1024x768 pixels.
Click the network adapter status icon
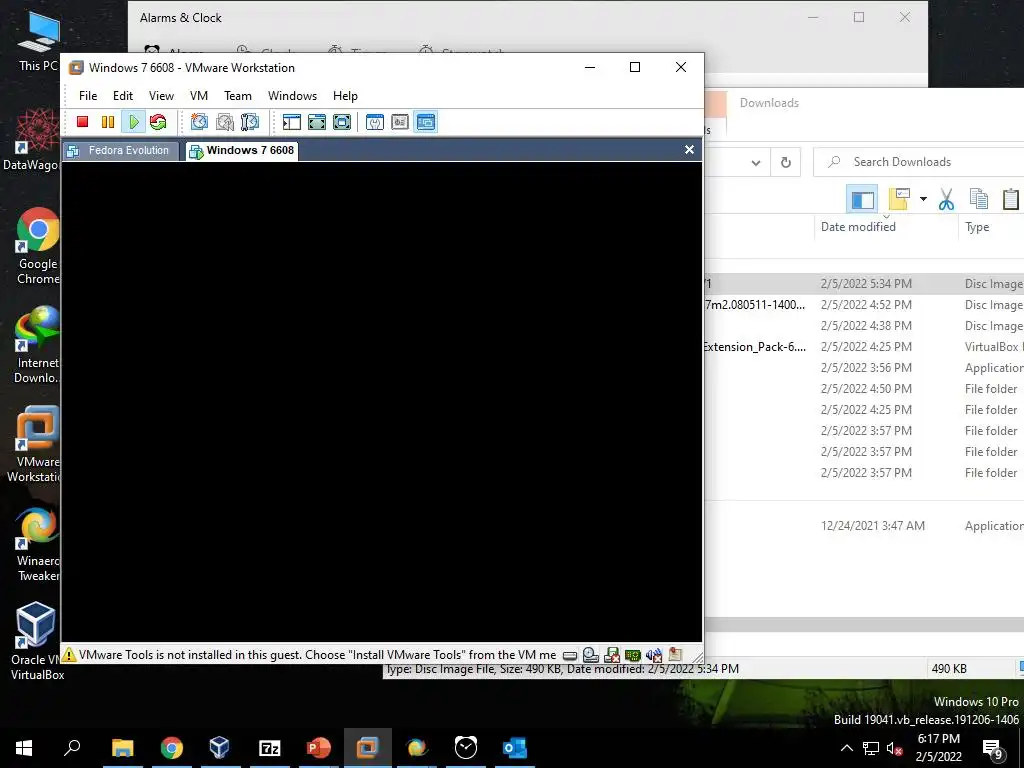[x=633, y=655]
